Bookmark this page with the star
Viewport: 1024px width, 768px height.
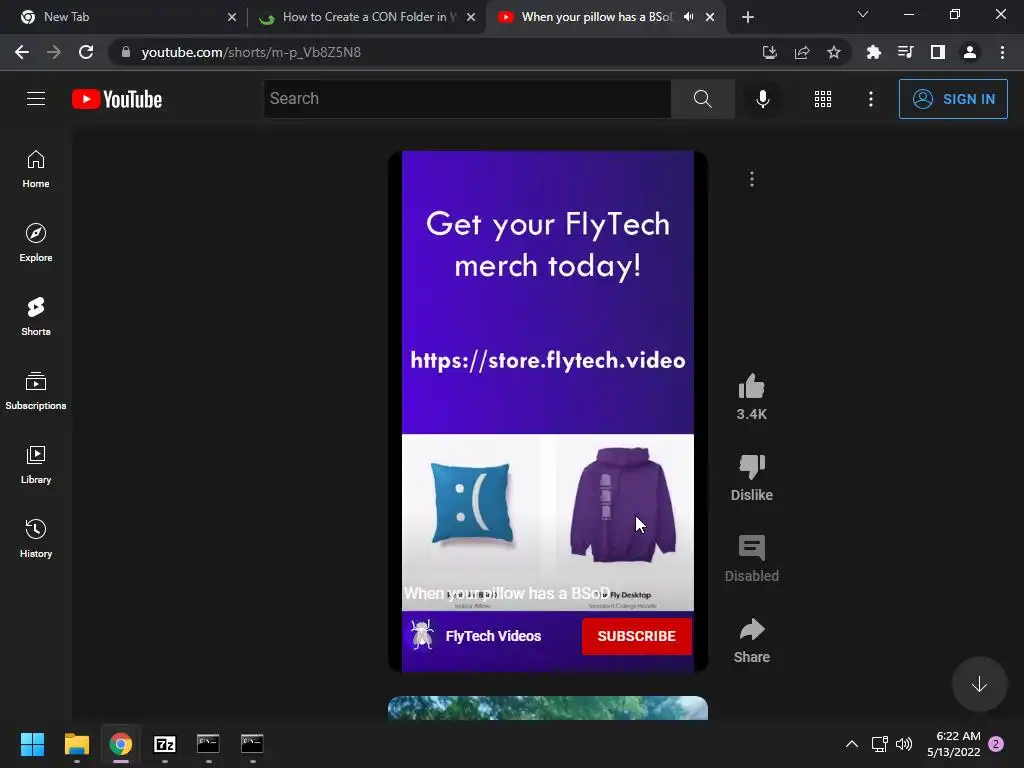pyautogui.click(x=834, y=52)
